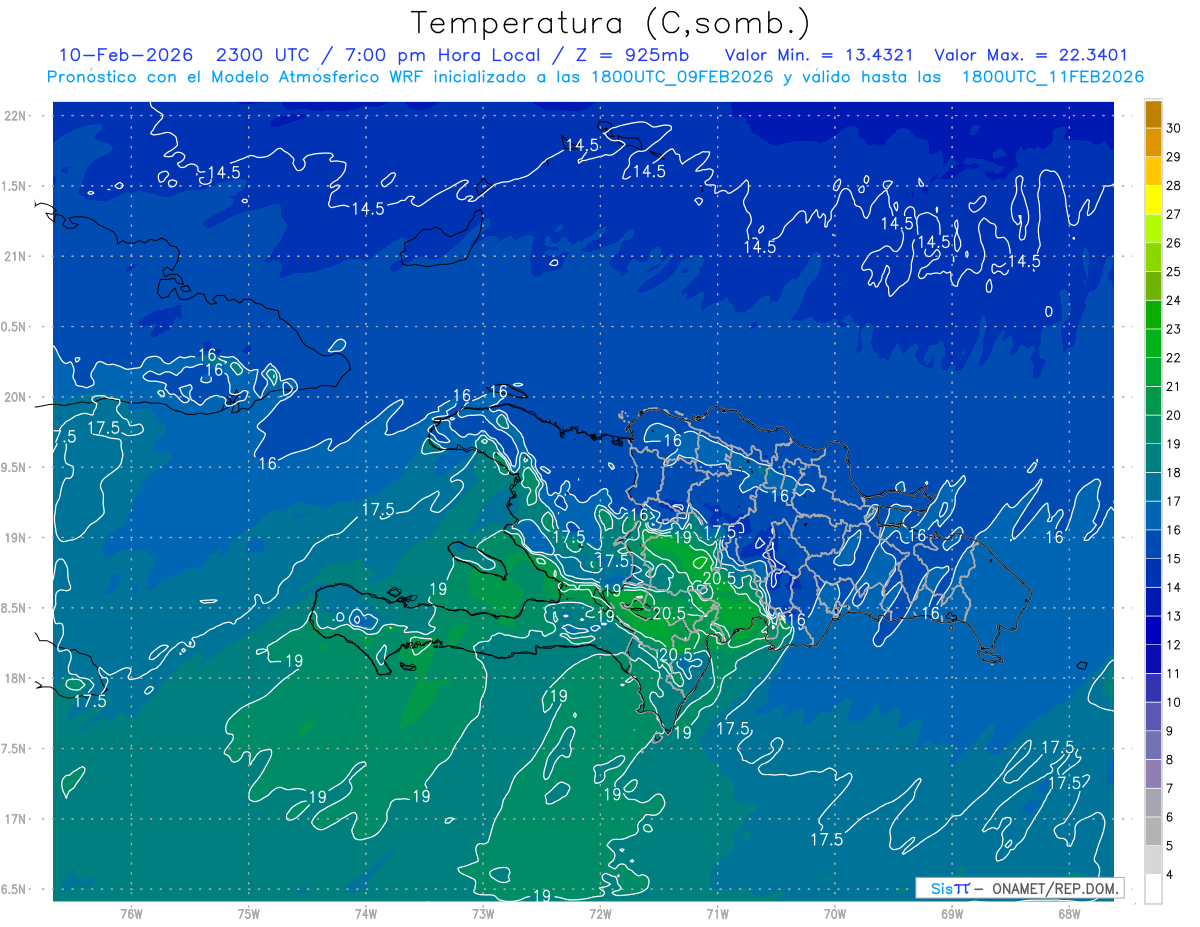Click the ONAMET/REP.DOM. logo box
The height and width of the screenshot is (927, 1200).
click(1019, 888)
